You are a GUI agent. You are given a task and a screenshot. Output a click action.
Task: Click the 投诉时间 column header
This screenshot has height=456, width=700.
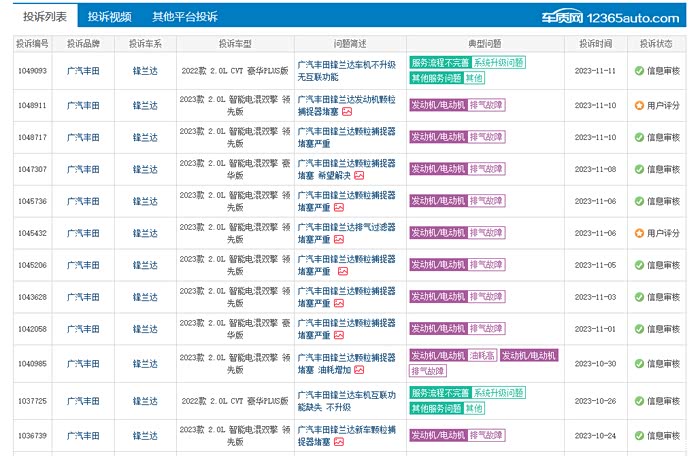point(595,43)
